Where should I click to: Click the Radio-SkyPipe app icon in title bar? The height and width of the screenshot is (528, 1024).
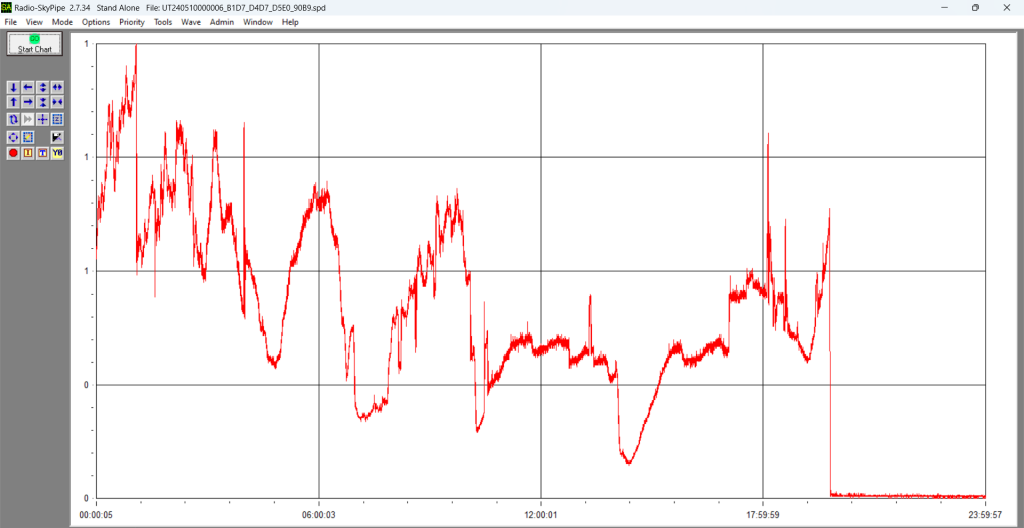6,8
